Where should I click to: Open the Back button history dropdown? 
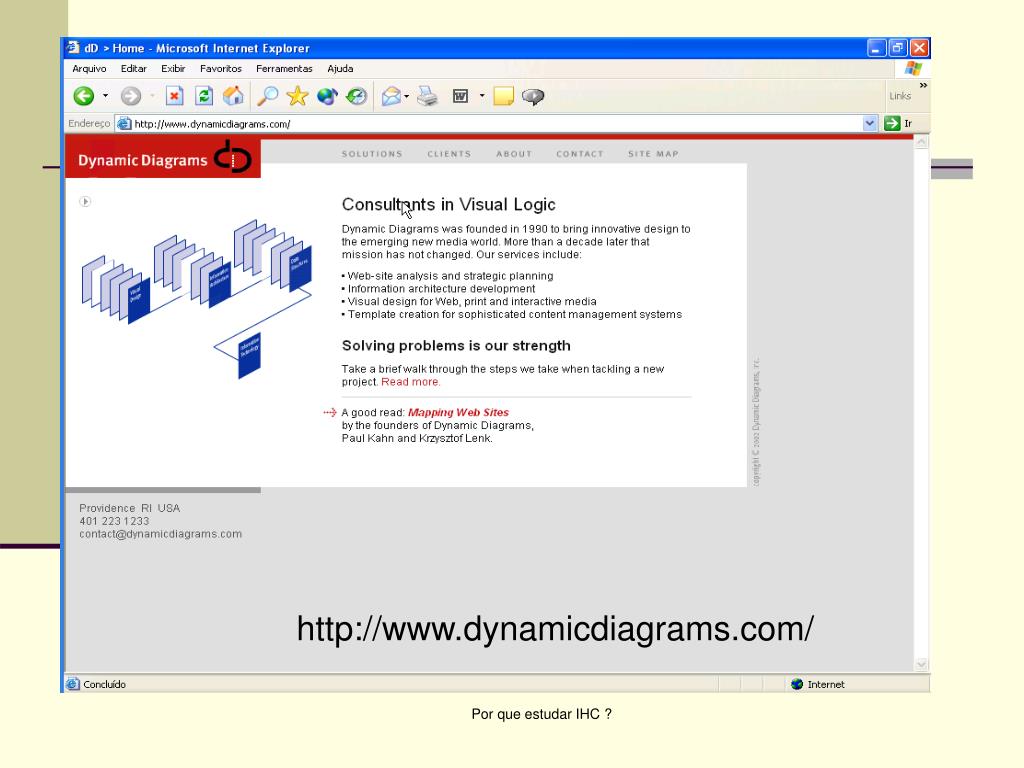[105, 96]
